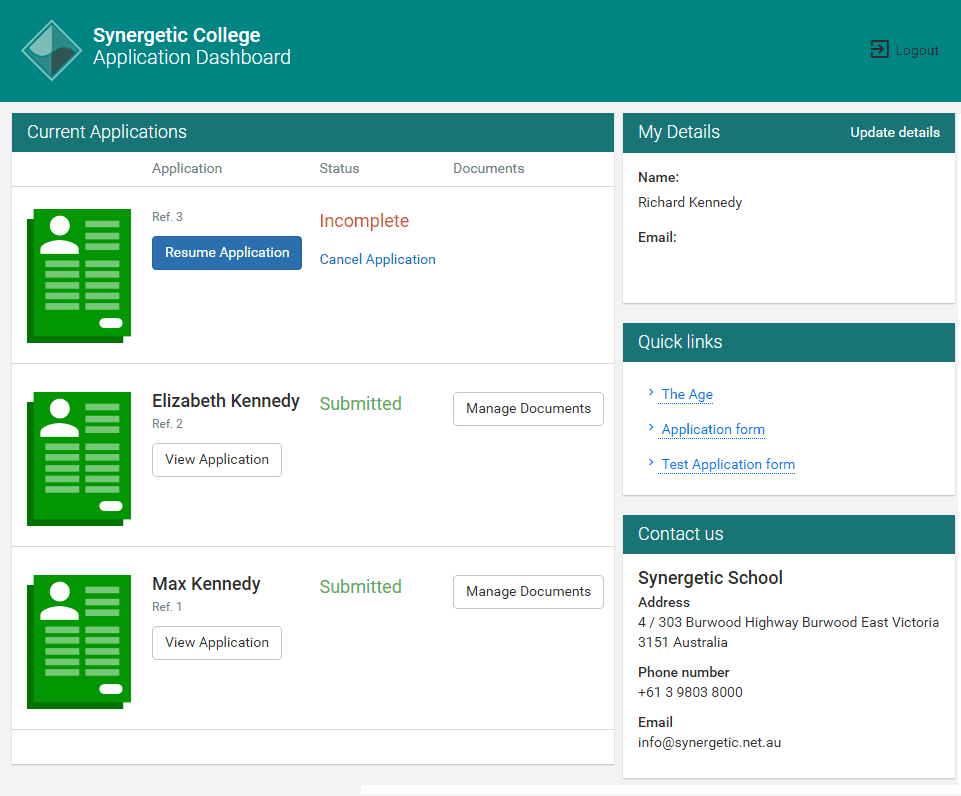961x796 pixels.
Task: Cancel the incomplete Ref. 3 application
Action: click(x=377, y=259)
